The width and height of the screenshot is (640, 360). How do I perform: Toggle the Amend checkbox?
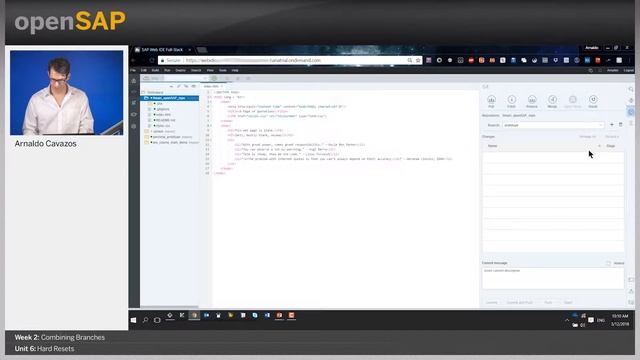(x=608, y=263)
